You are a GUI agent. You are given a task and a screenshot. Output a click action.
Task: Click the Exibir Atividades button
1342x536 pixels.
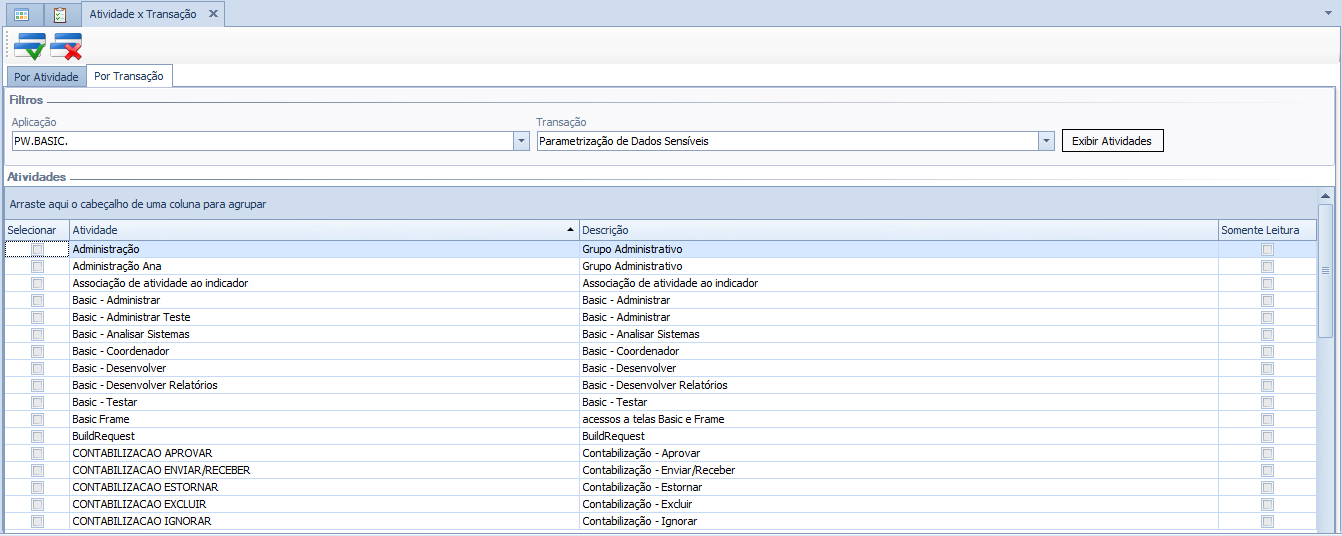(1111, 141)
